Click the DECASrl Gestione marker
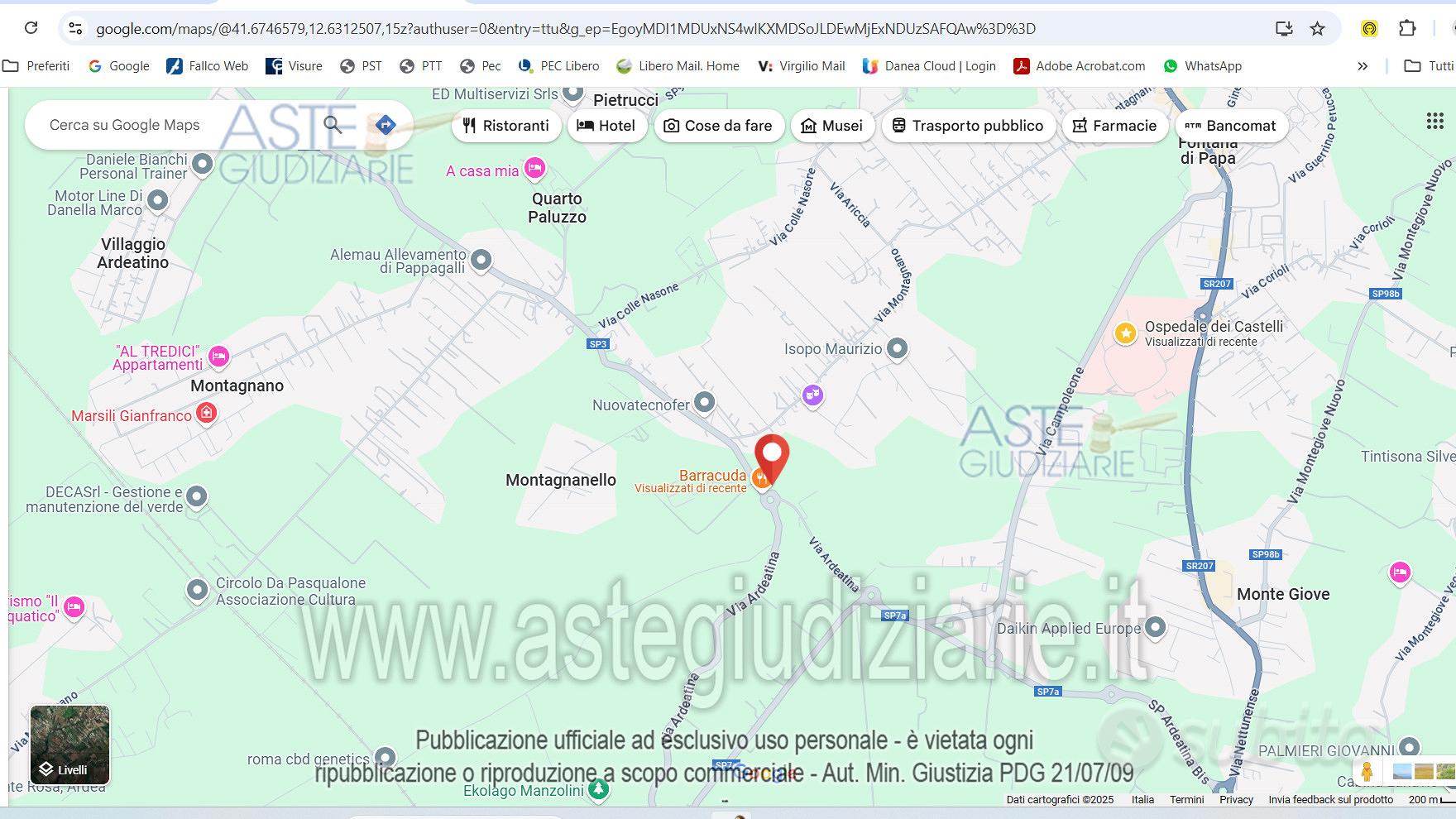The width and height of the screenshot is (1456, 819). (196, 497)
